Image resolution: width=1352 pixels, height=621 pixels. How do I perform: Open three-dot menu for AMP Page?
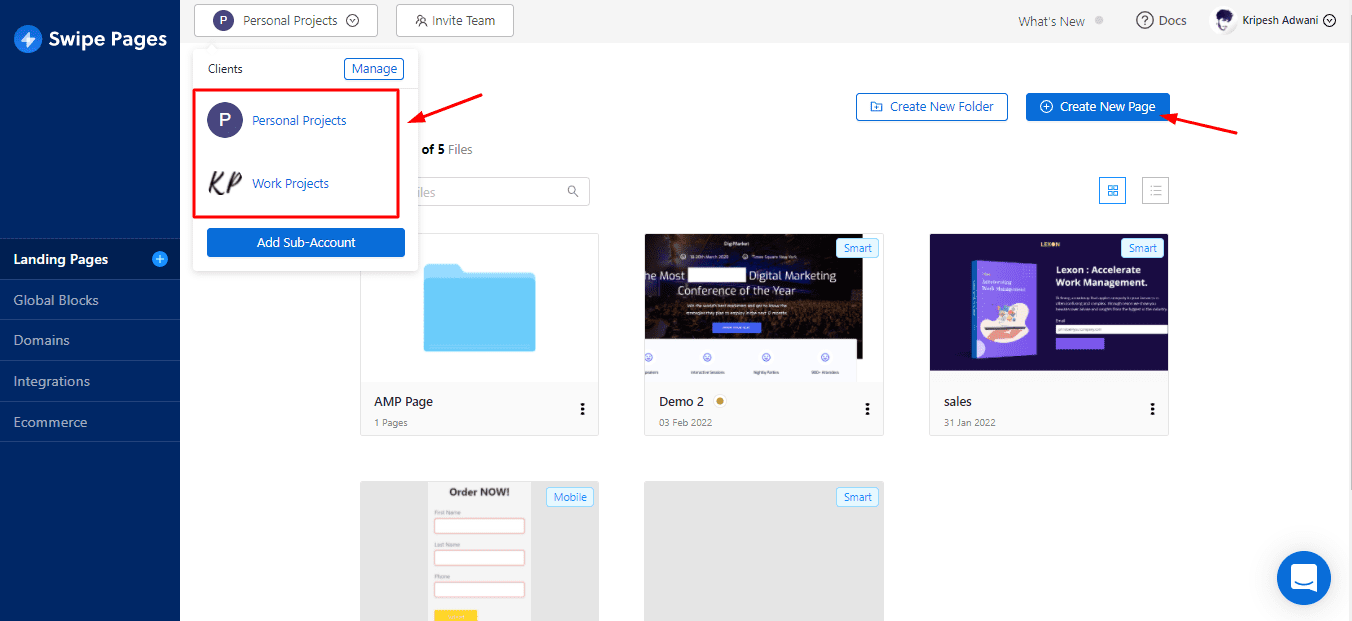(x=582, y=409)
